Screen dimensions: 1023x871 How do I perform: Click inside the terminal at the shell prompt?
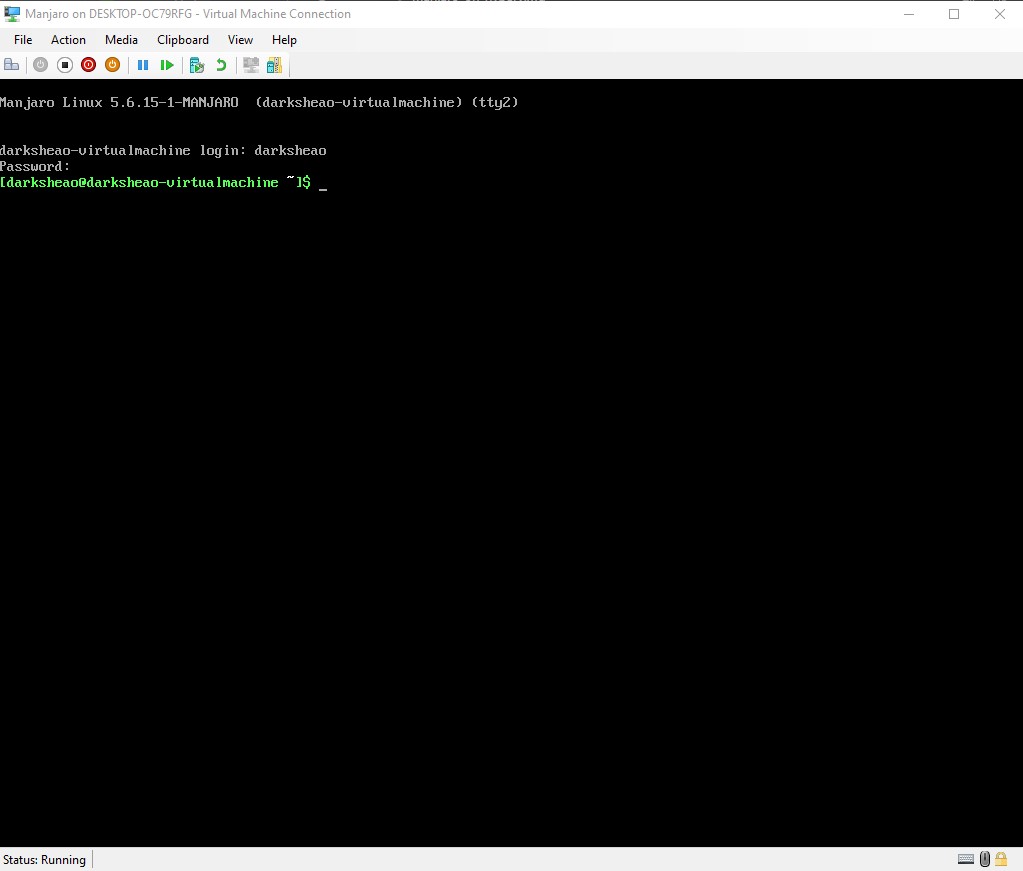(x=323, y=183)
